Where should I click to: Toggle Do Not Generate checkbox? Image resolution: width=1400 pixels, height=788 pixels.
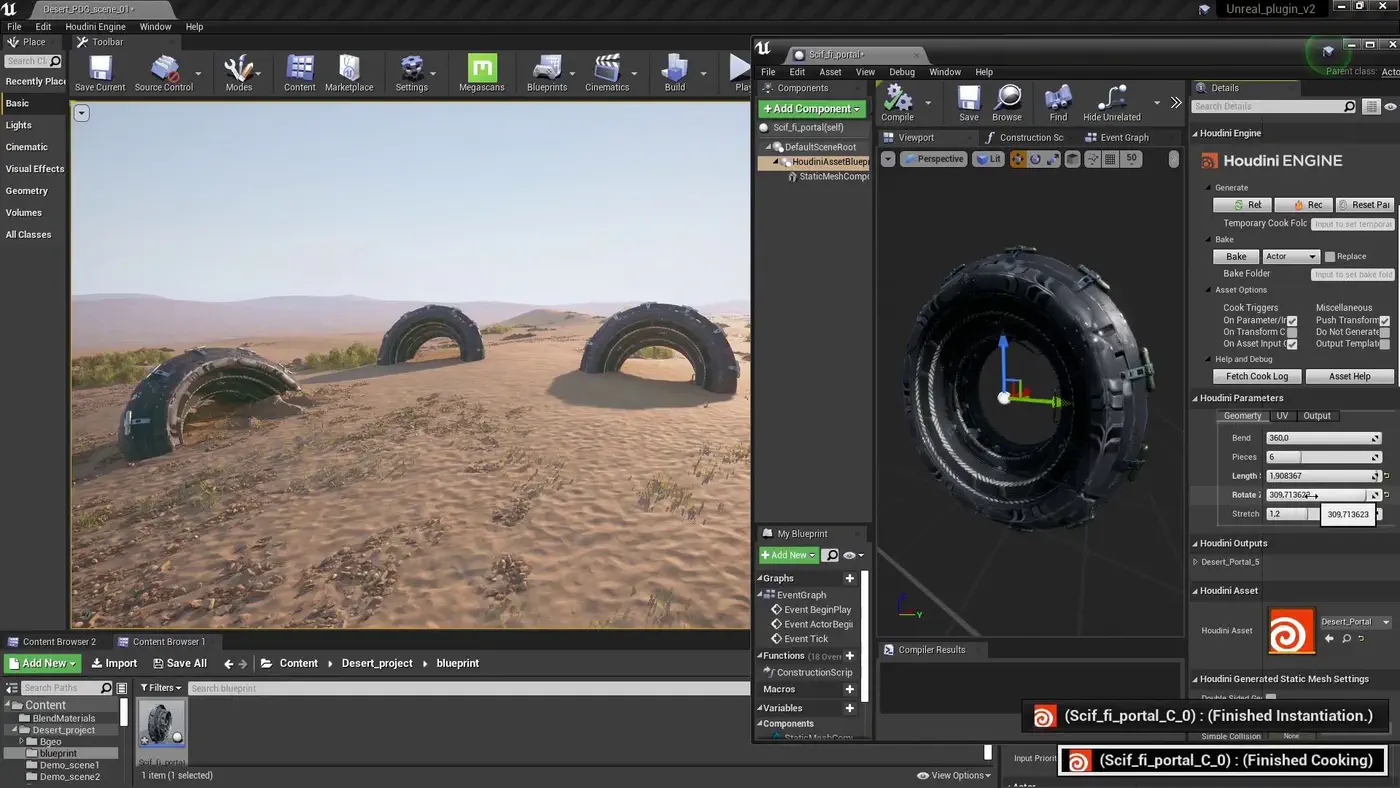click(1385, 332)
